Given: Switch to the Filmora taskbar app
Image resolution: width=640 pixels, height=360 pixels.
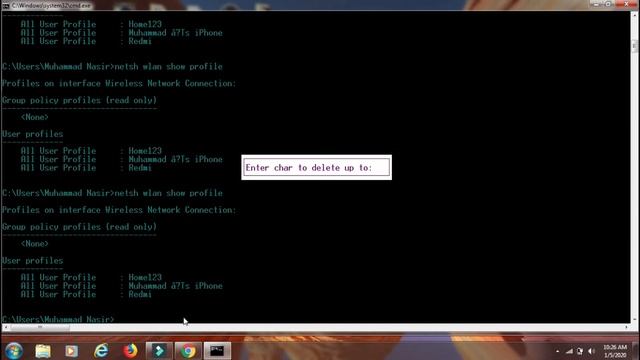Looking at the screenshot, I should tap(159, 351).
